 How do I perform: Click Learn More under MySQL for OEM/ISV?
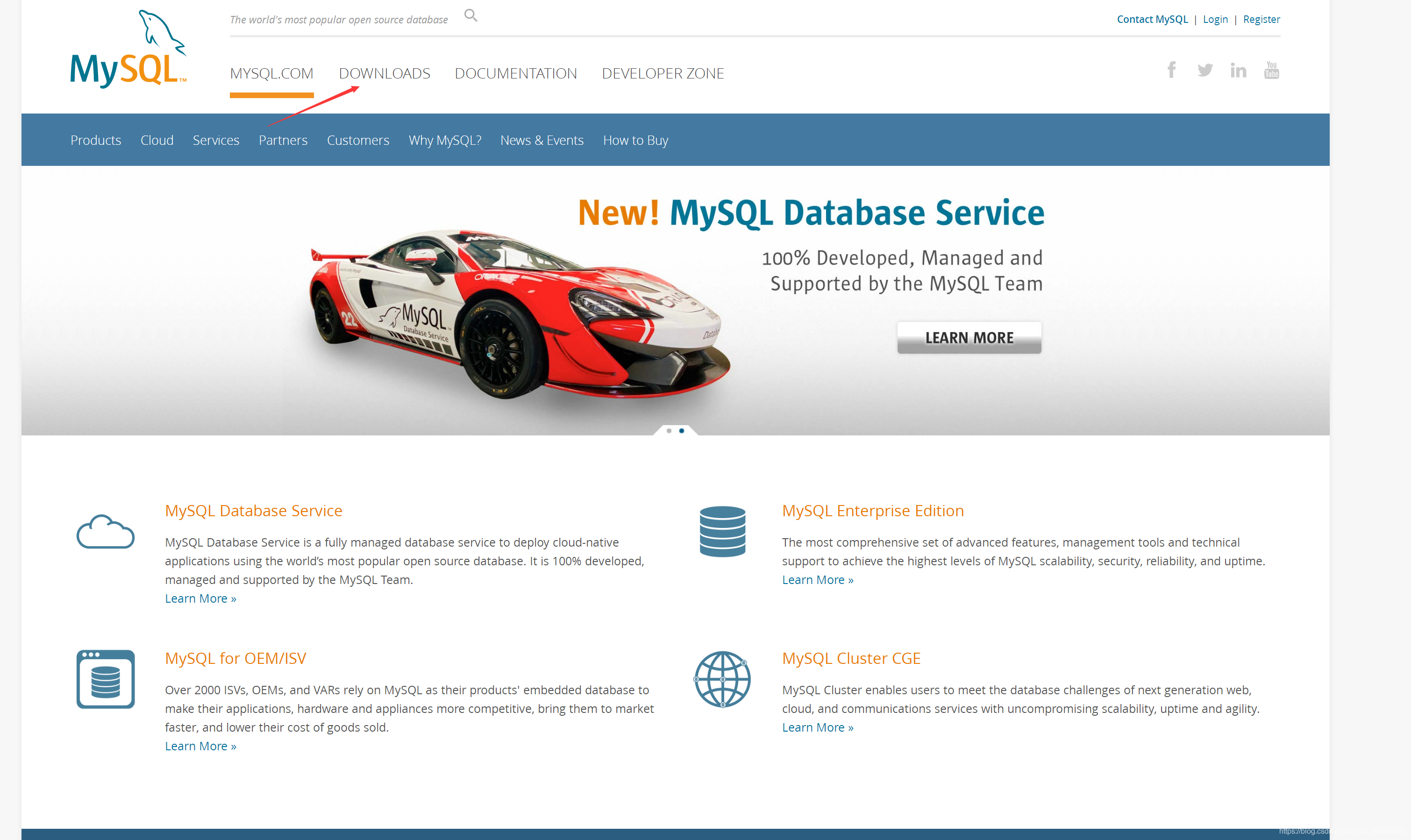(x=200, y=746)
